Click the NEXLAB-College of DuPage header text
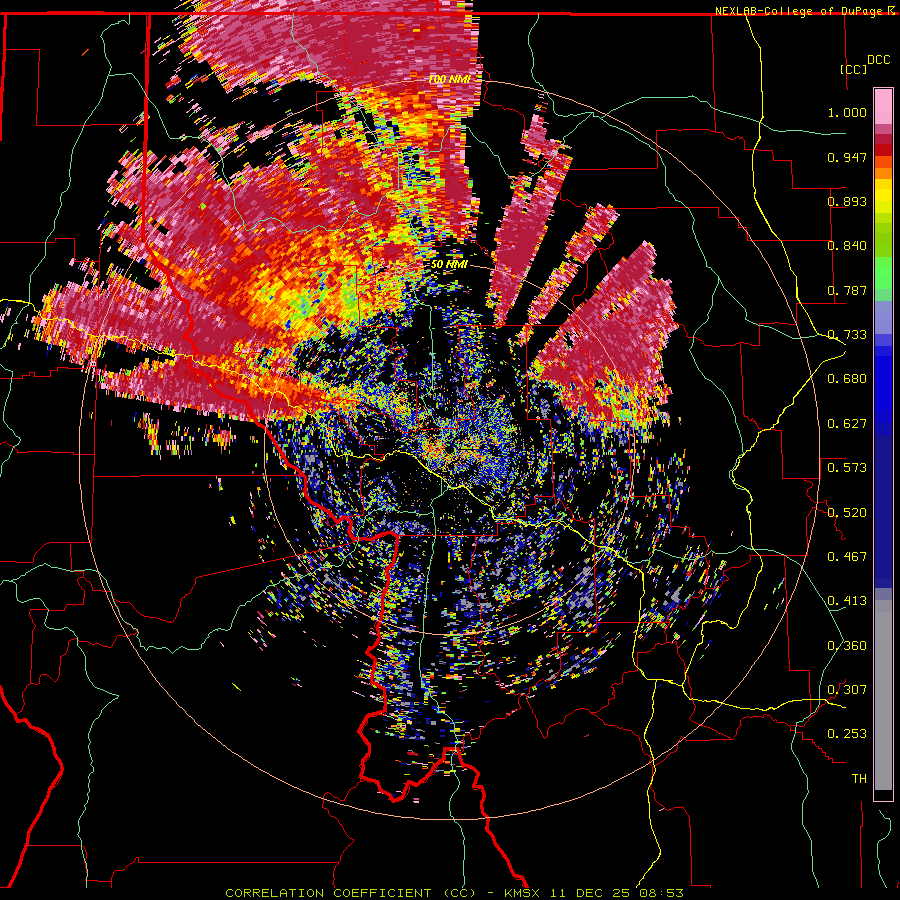Image resolution: width=900 pixels, height=900 pixels. pos(800,11)
